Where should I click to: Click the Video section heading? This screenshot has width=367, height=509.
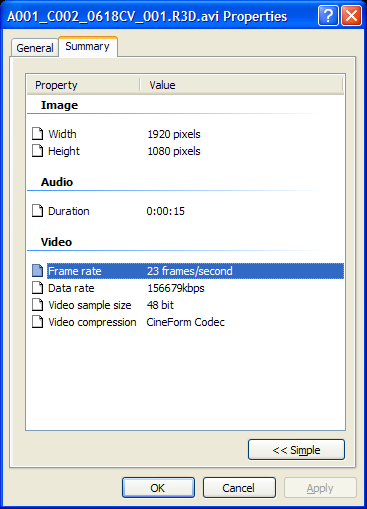tap(56, 242)
